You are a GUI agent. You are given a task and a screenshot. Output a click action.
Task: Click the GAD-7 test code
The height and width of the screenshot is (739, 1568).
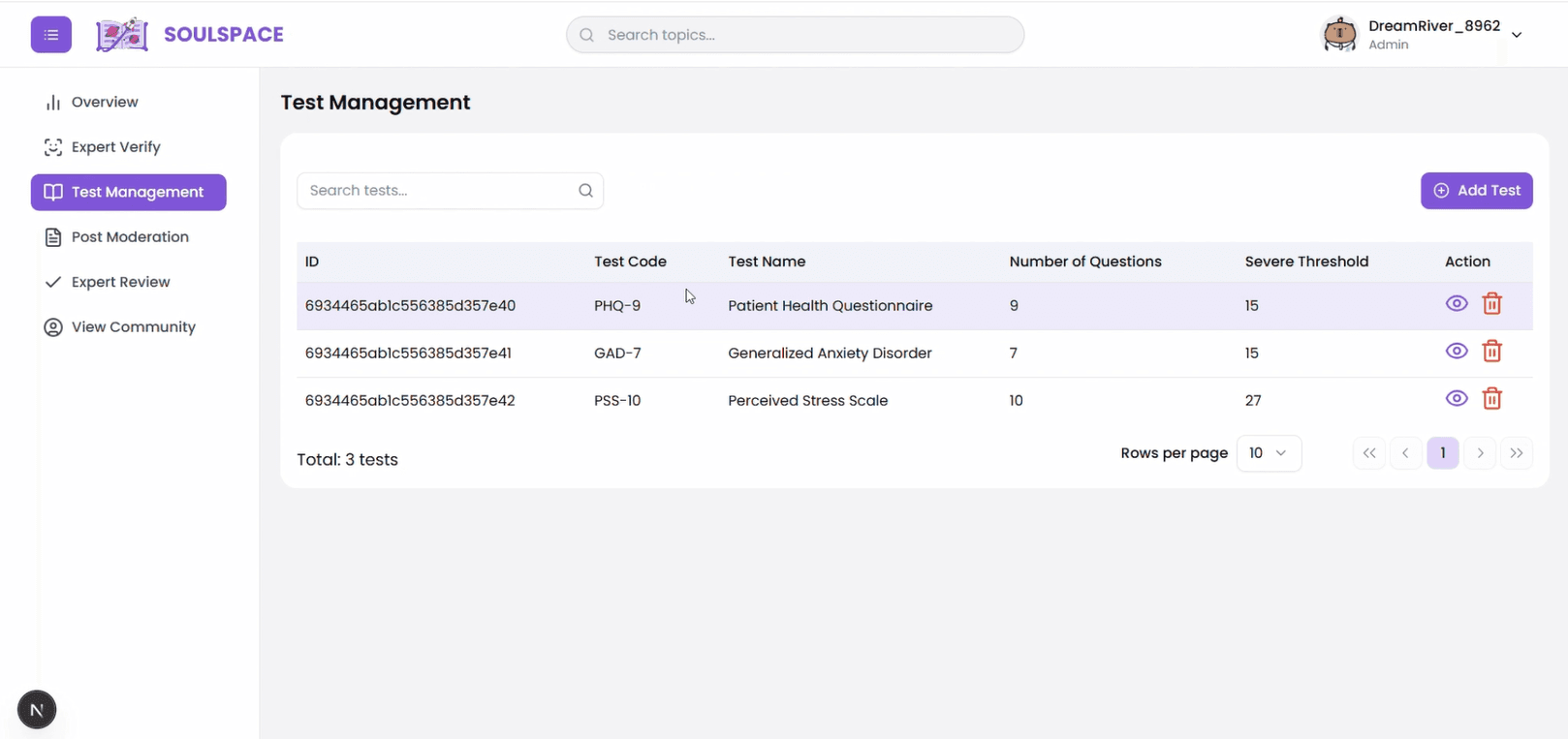point(617,354)
